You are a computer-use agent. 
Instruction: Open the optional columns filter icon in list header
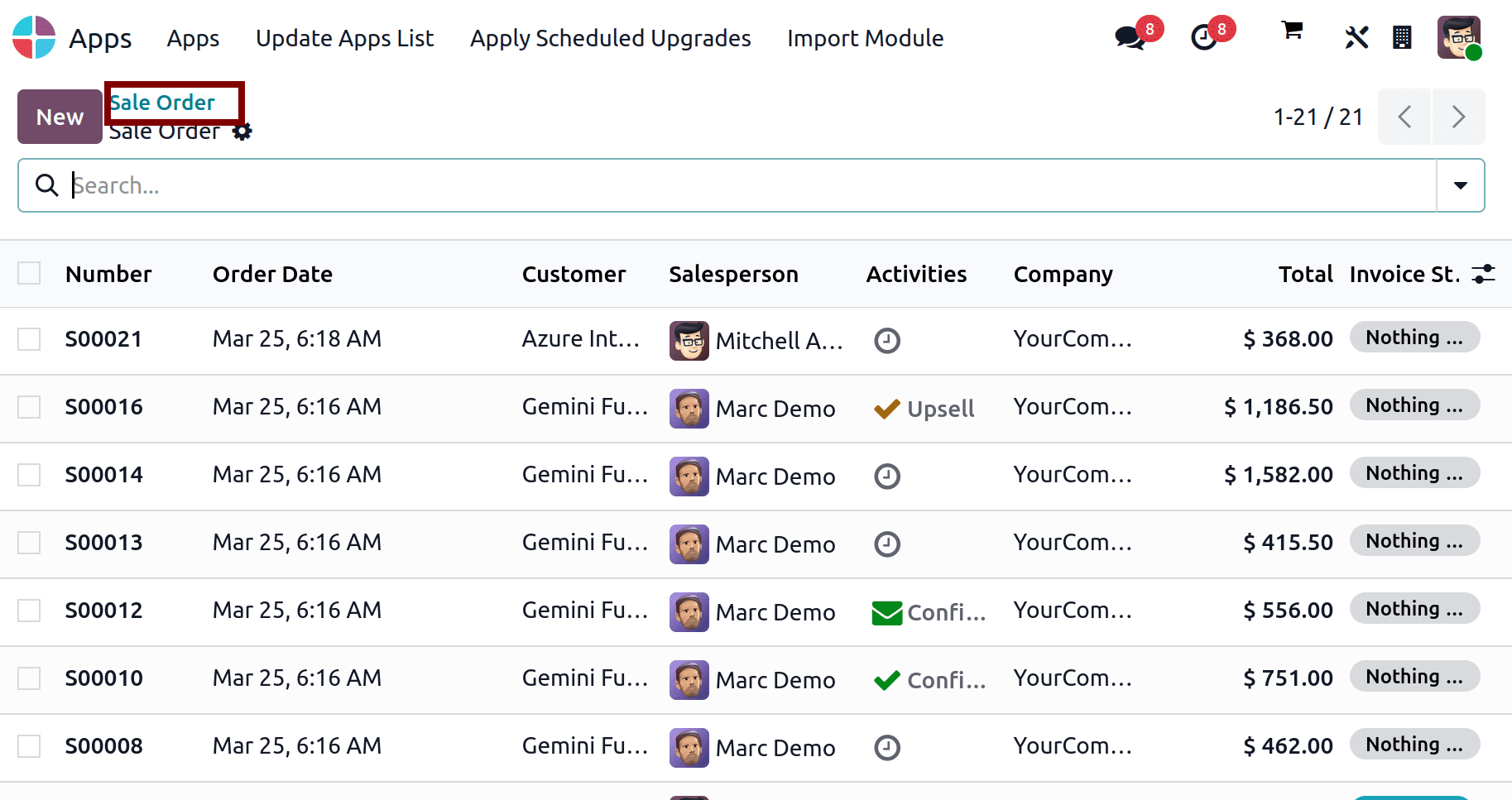point(1484,273)
